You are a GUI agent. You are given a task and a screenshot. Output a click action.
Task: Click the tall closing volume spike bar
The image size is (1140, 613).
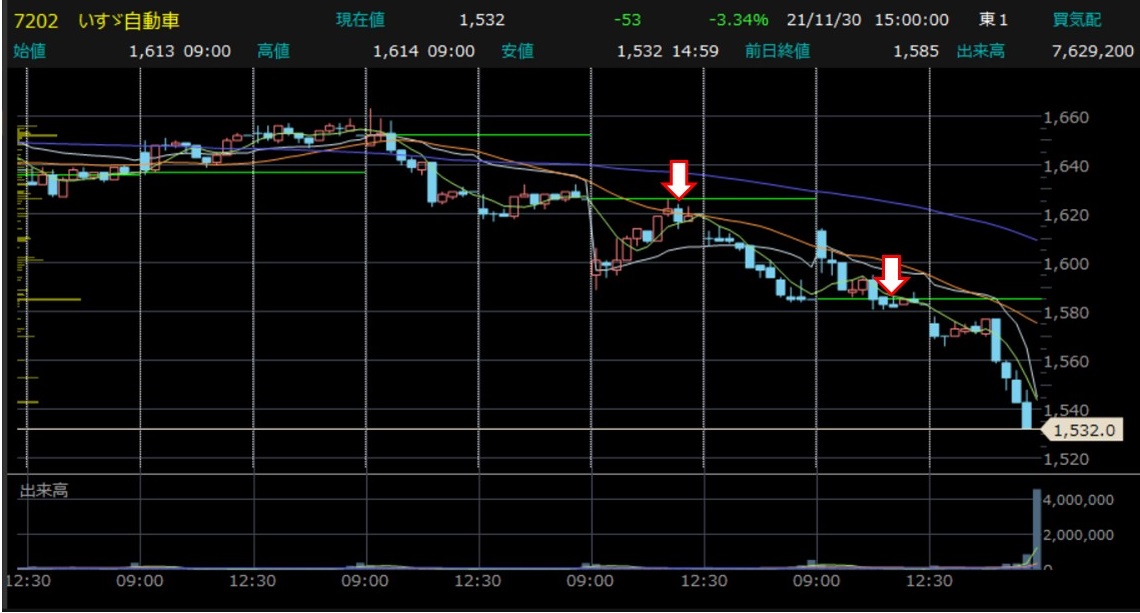tap(1037, 529)
